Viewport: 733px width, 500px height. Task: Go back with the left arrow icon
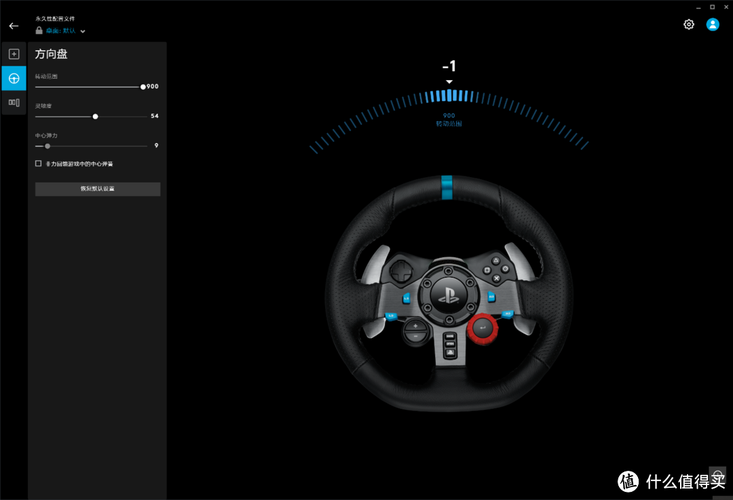click(x=14, y=26)
